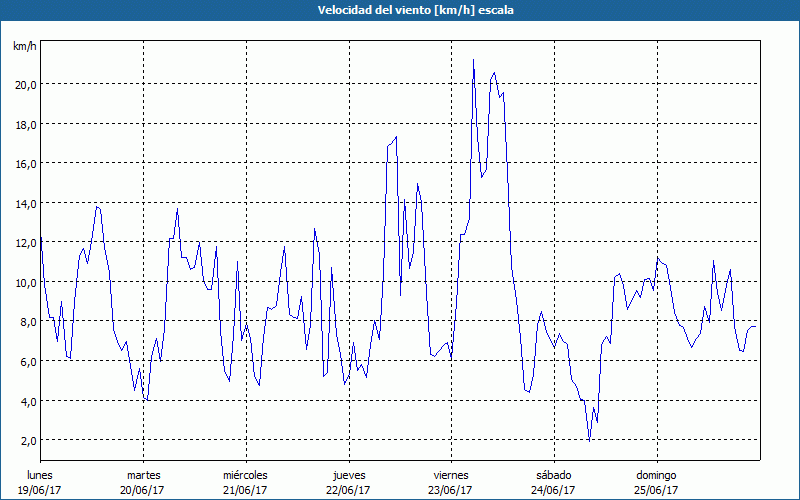Click the 14,0 y-axis value
800x500 pixels.
tap(25, 203)
